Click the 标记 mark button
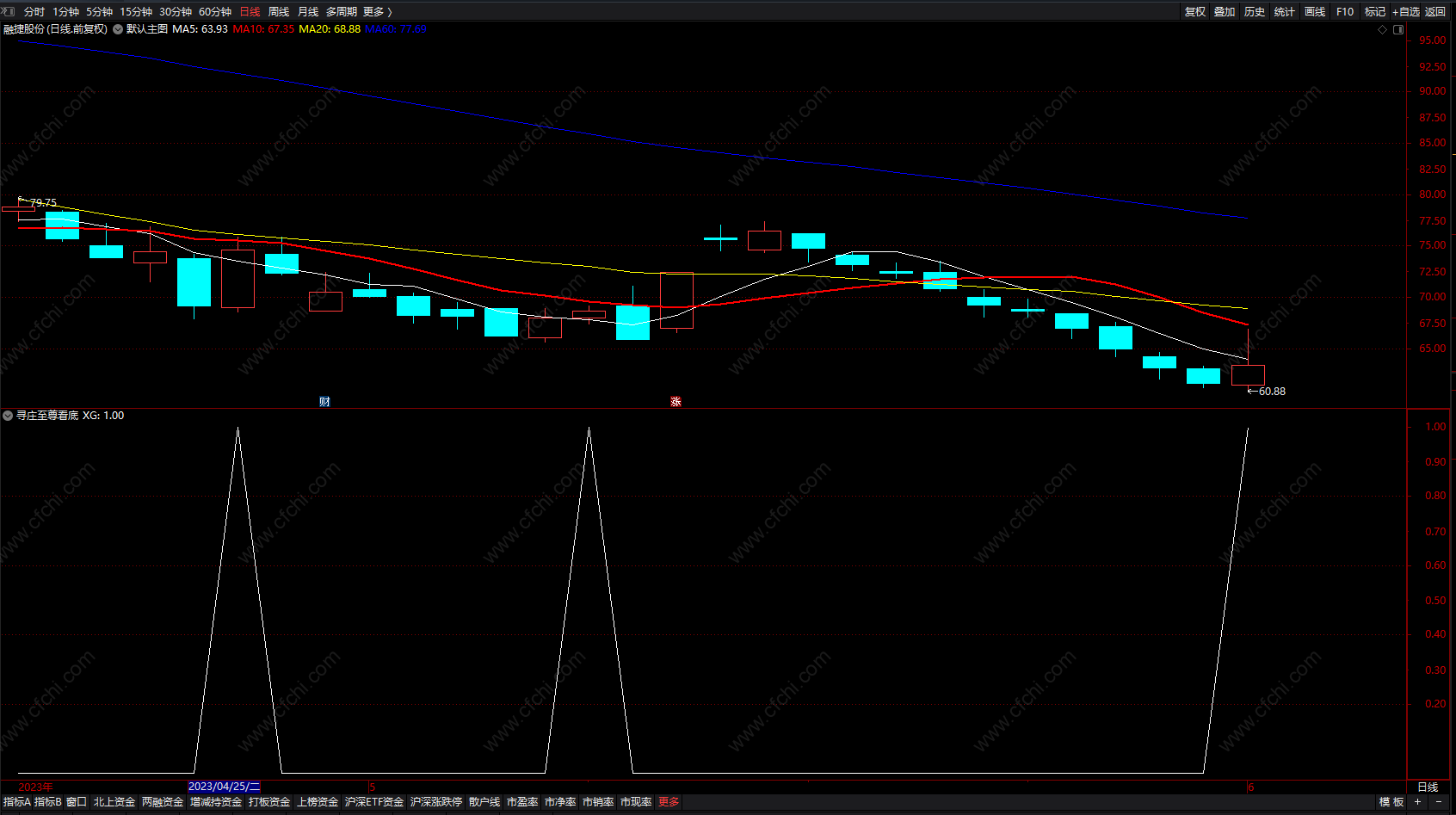The image size is (1456, 815). [1375, 12]
